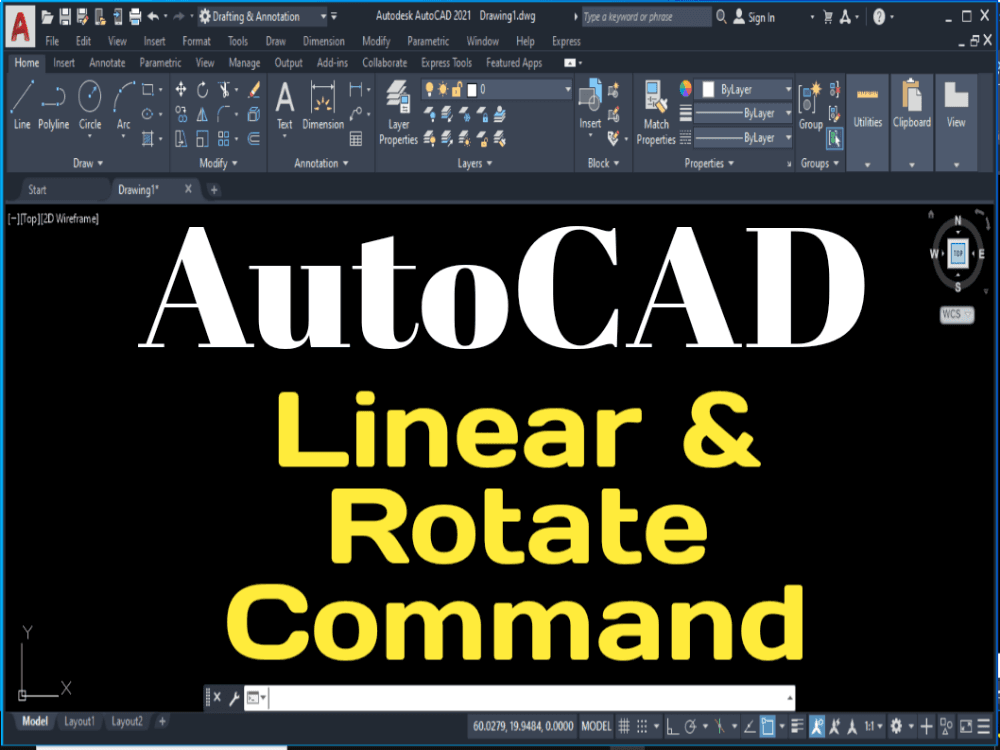Viewport: 1000px width, 750px height.
Task: Open the Start file tab
Action: click(x=37, y=189)
